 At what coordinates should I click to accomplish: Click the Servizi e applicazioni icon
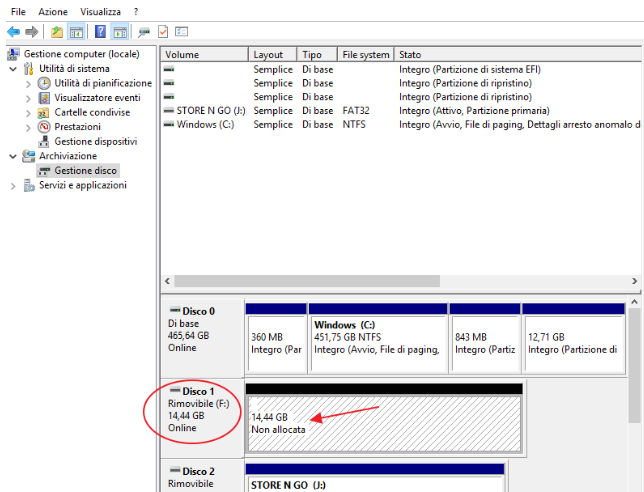(x=29, y=186)
